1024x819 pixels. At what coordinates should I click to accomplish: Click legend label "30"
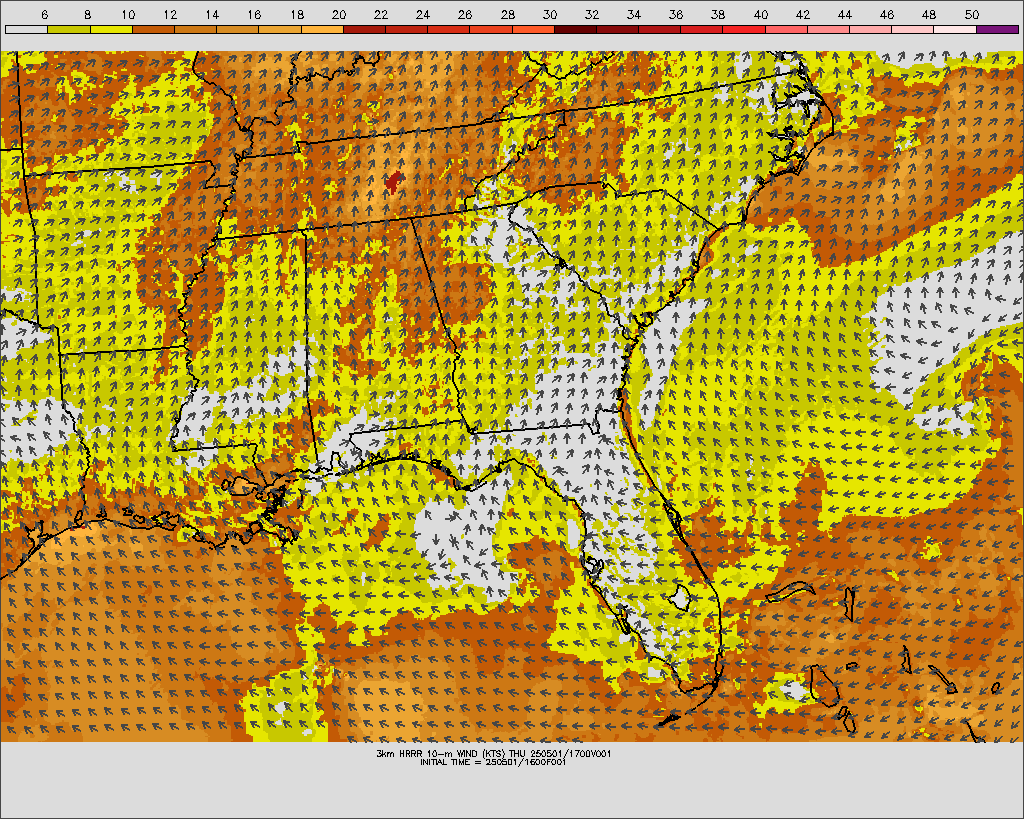[x=549, y=14]
